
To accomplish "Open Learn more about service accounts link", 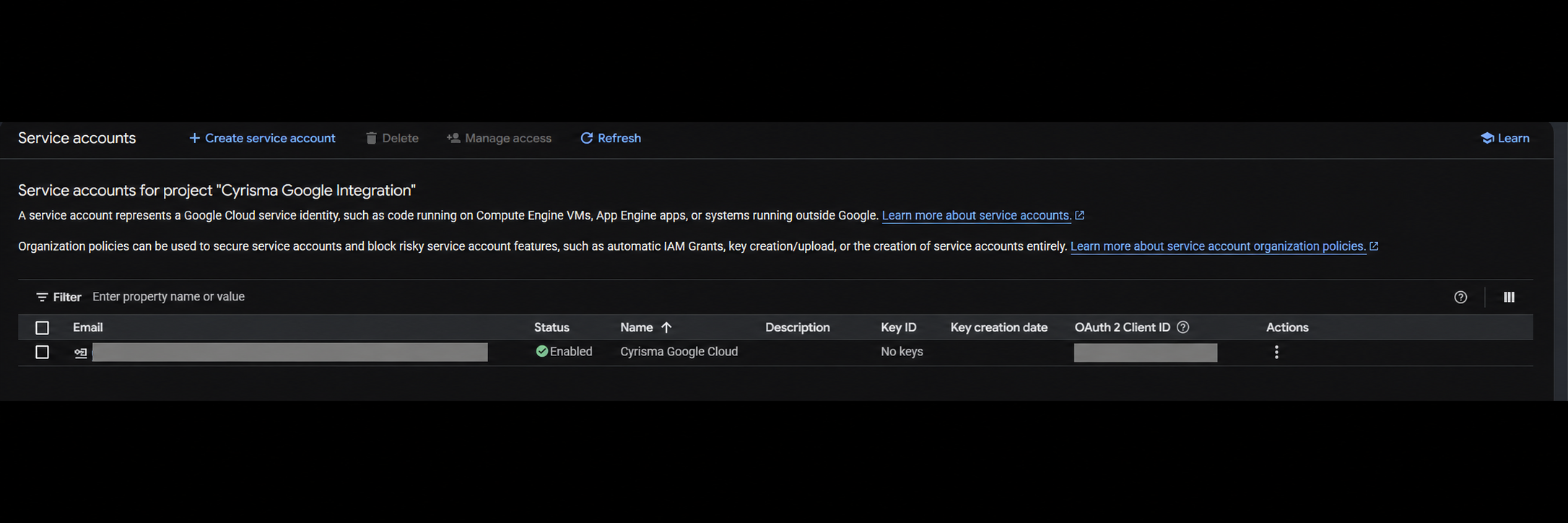I will (976, 215).
